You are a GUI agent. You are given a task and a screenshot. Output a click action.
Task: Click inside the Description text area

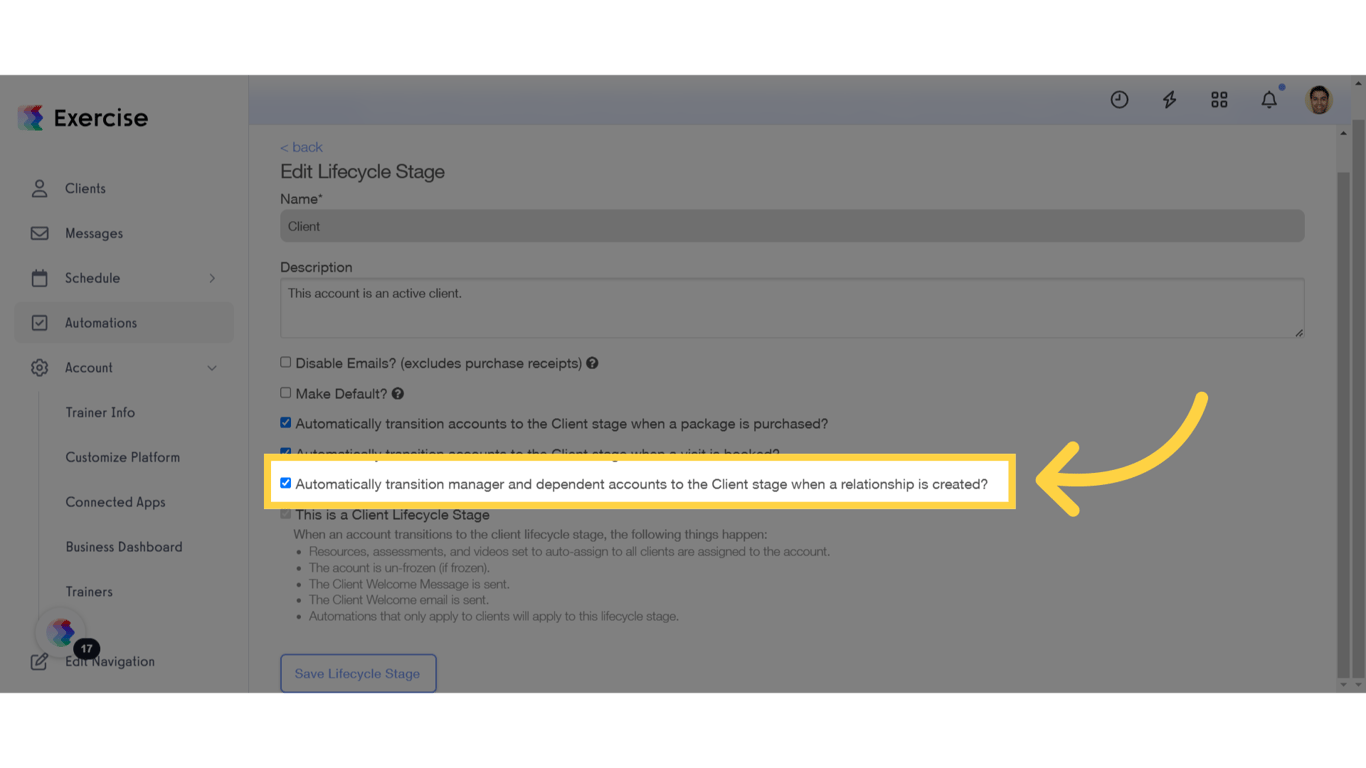[790, 307]
